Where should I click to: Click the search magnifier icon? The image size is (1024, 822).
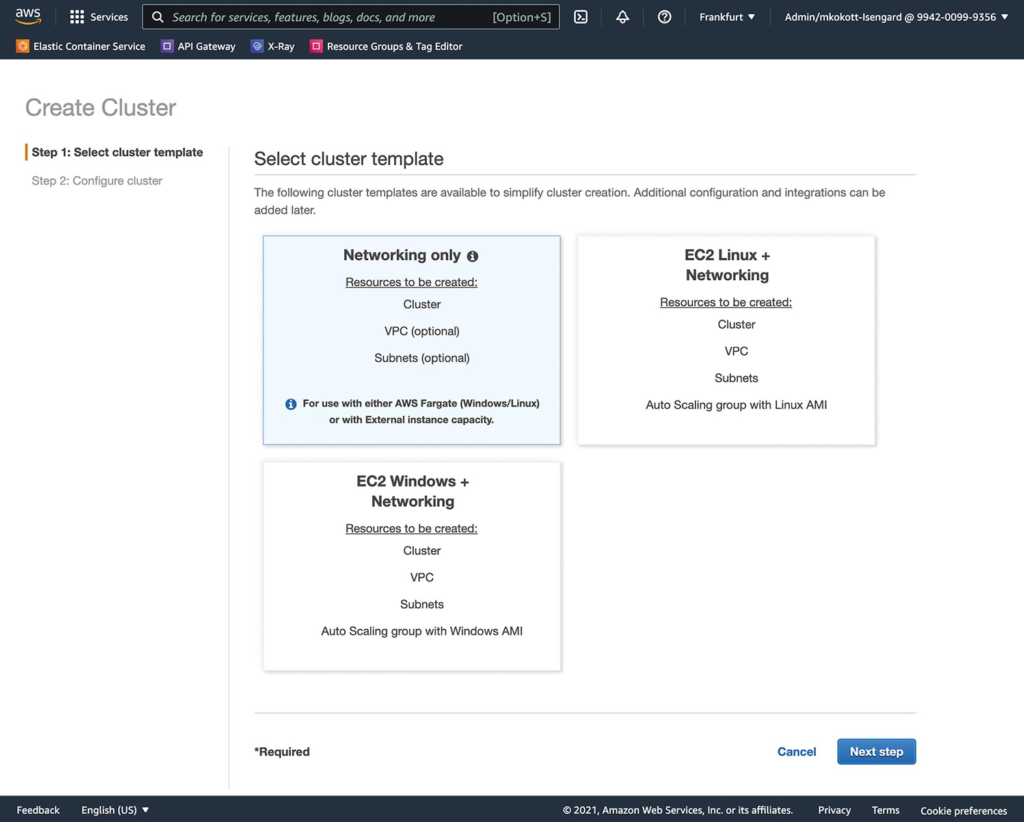coord(157,17)
